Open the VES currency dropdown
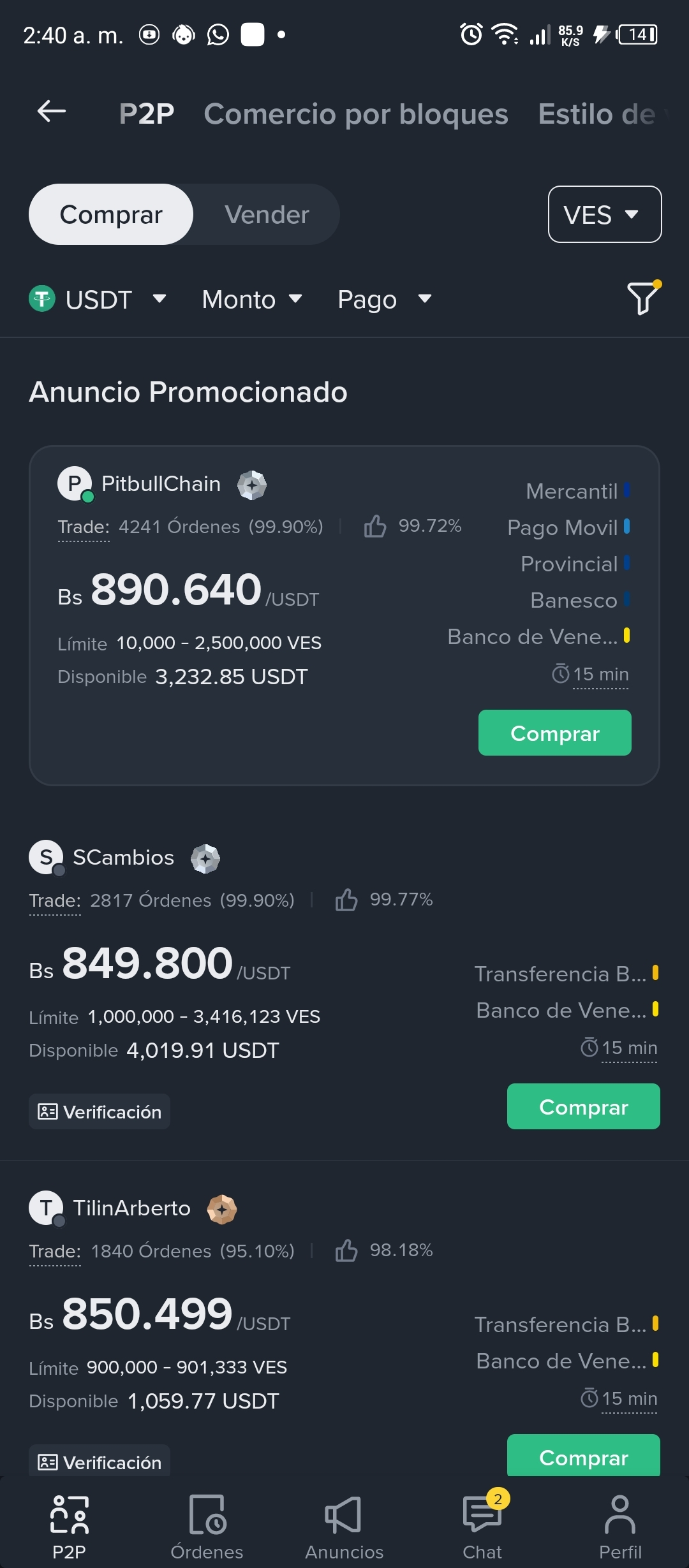The height and width of the screenshot is (1568, 689). 605,214
